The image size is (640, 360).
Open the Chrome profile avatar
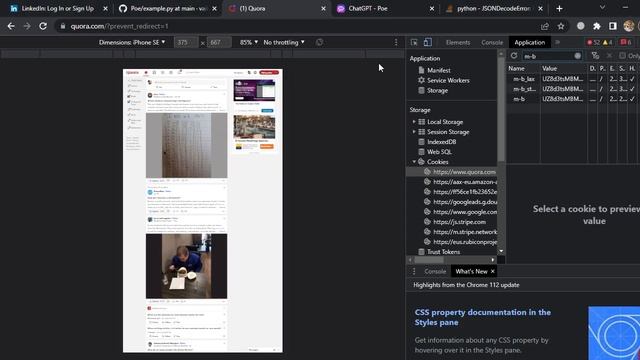(x=629, y=26)
